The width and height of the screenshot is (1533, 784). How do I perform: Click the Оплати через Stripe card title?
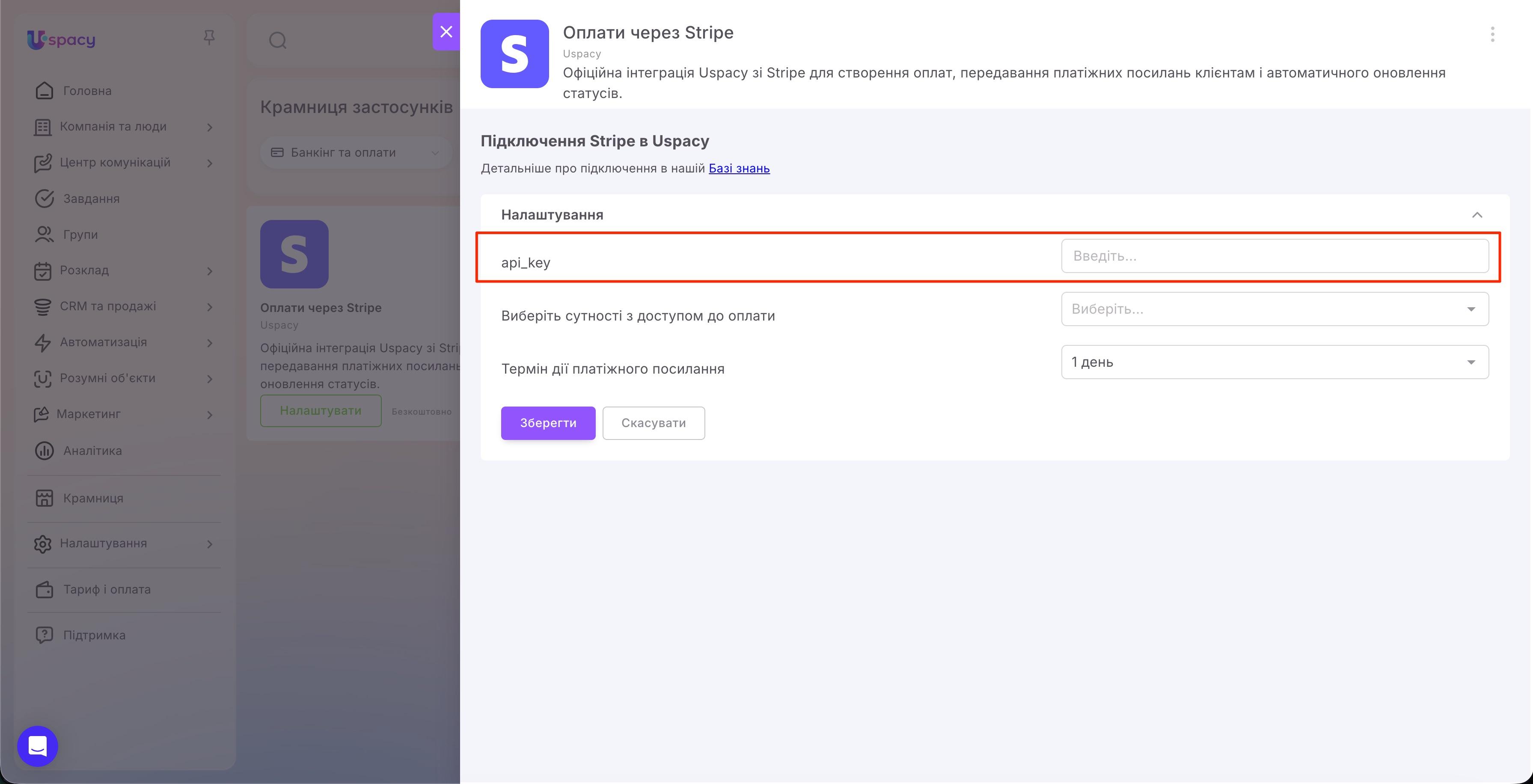[321, 308]
